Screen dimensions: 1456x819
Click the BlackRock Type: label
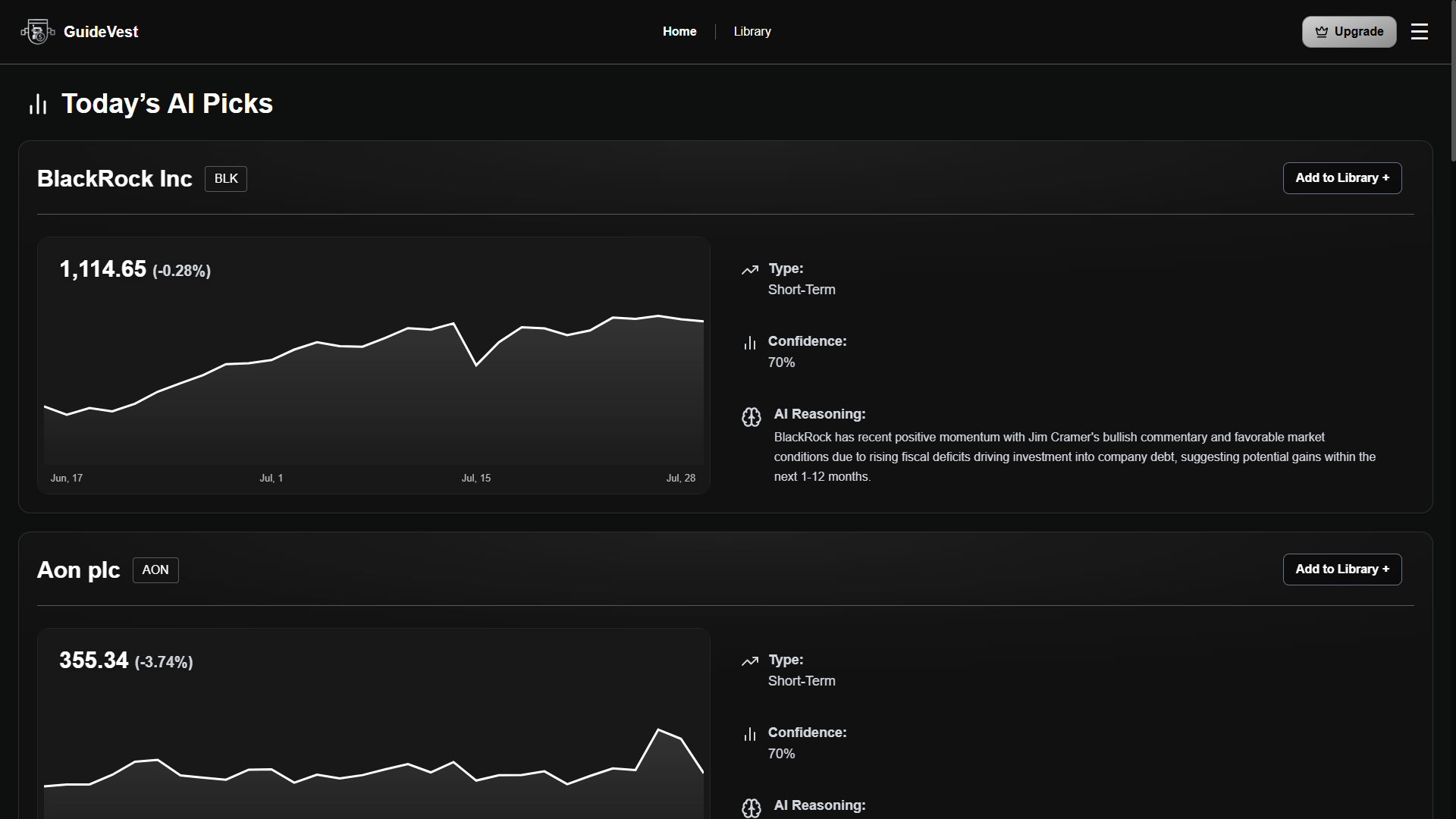tap(786, 269)
